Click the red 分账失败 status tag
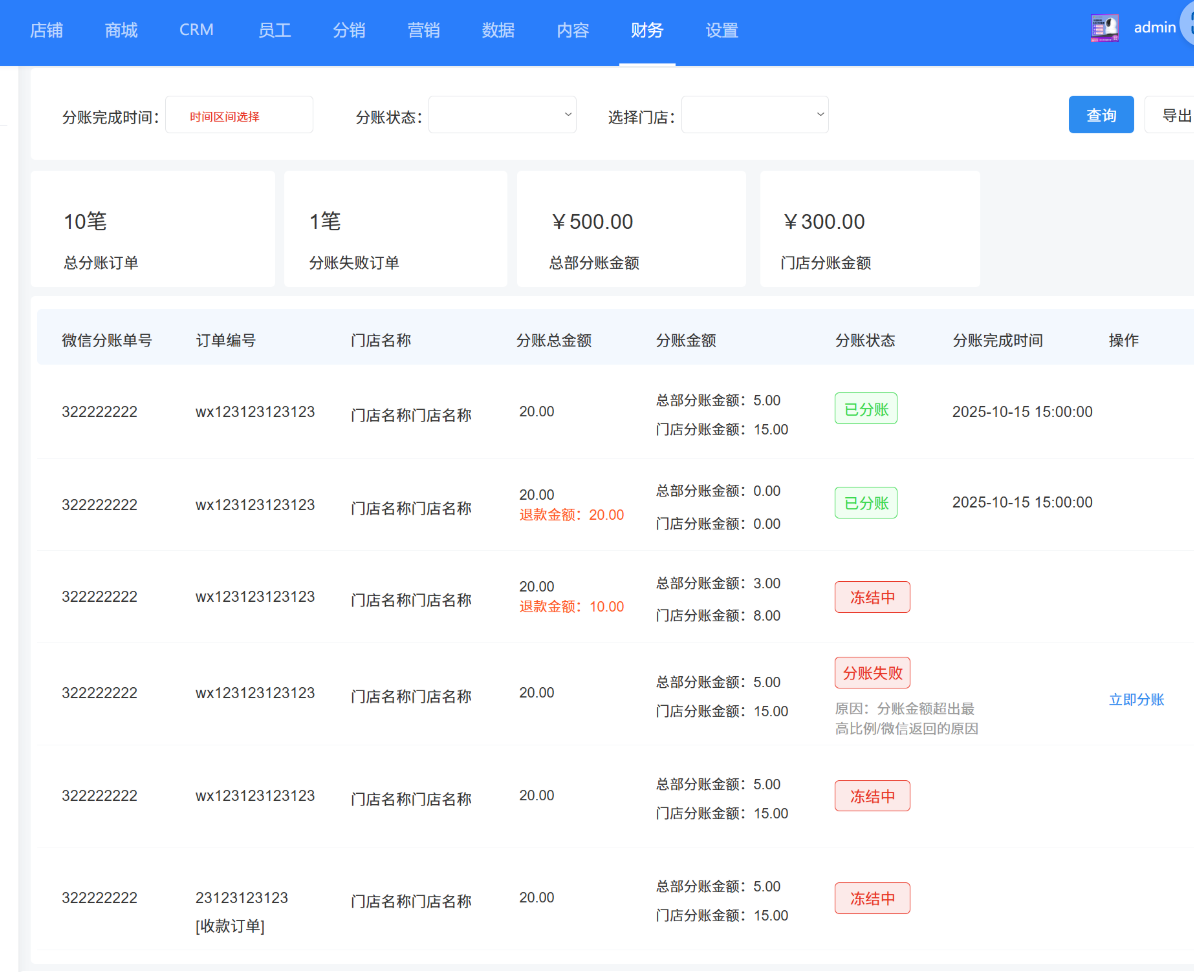 pyautogui.click(x=872, y=673)
